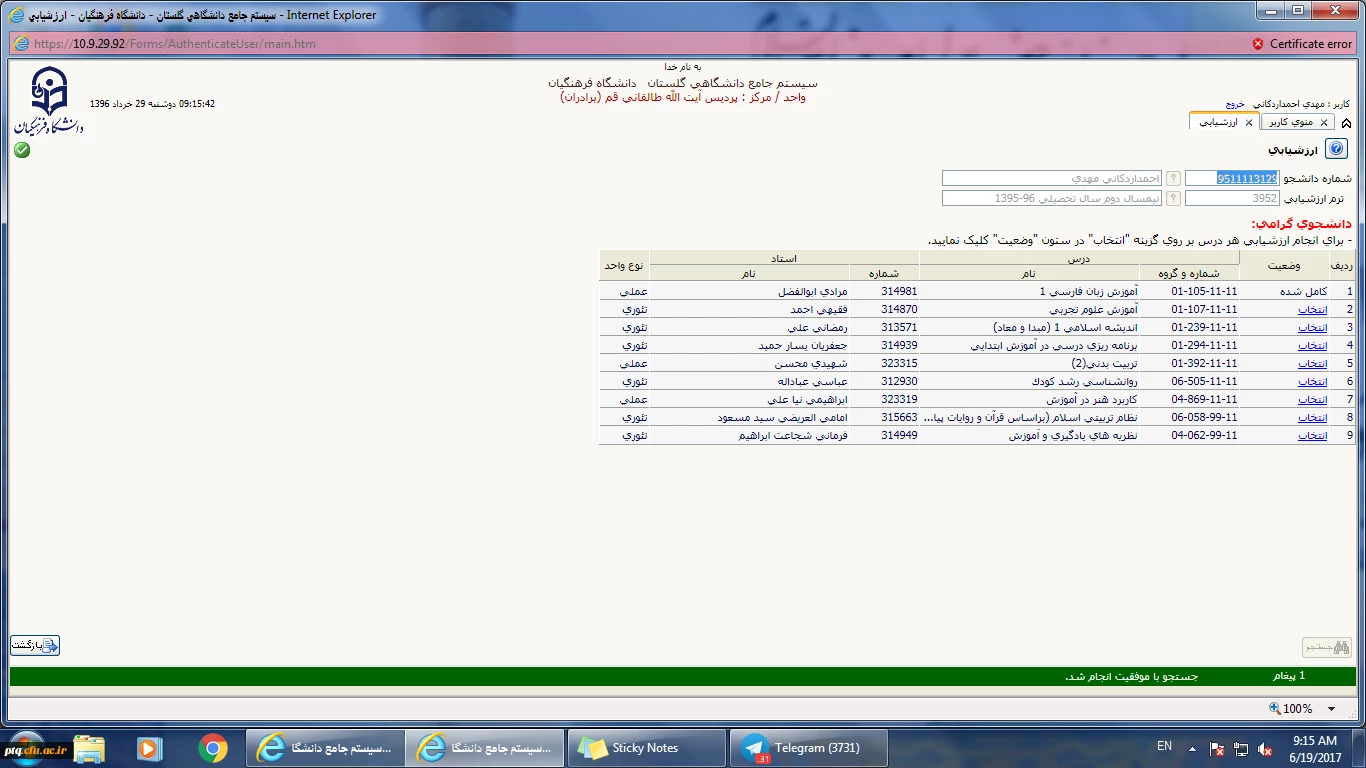
Task: Click the بازگشت back button
Action: 35,645
